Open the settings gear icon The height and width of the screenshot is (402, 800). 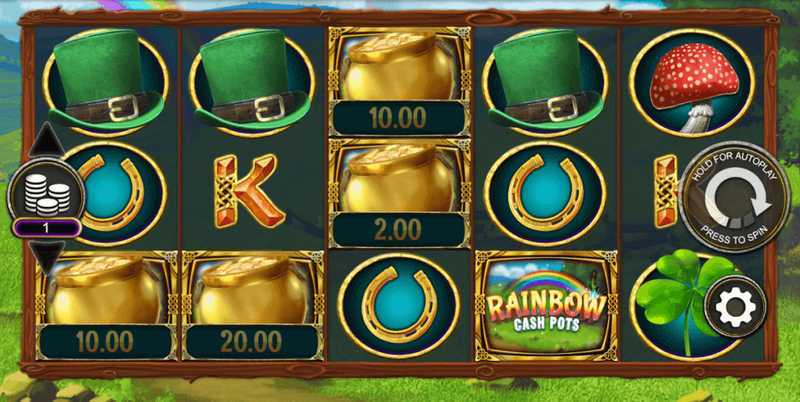[x=735, y=307]
